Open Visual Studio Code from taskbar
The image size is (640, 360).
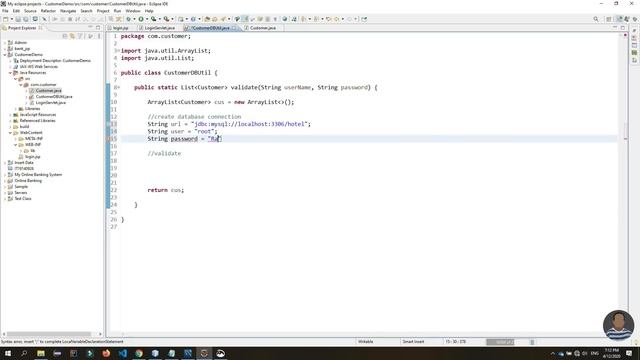[x=122, y=353]
